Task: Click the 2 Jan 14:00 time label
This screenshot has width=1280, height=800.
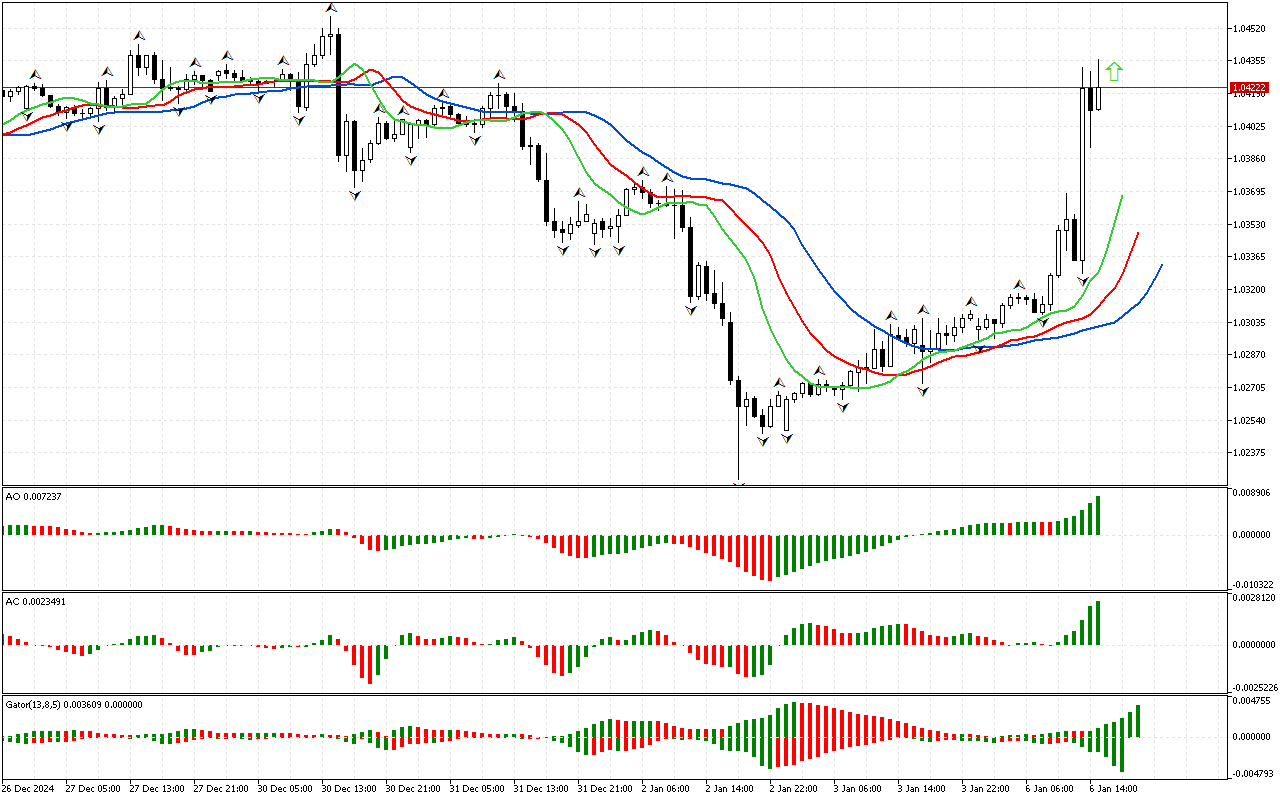Action: click(730, 788)
